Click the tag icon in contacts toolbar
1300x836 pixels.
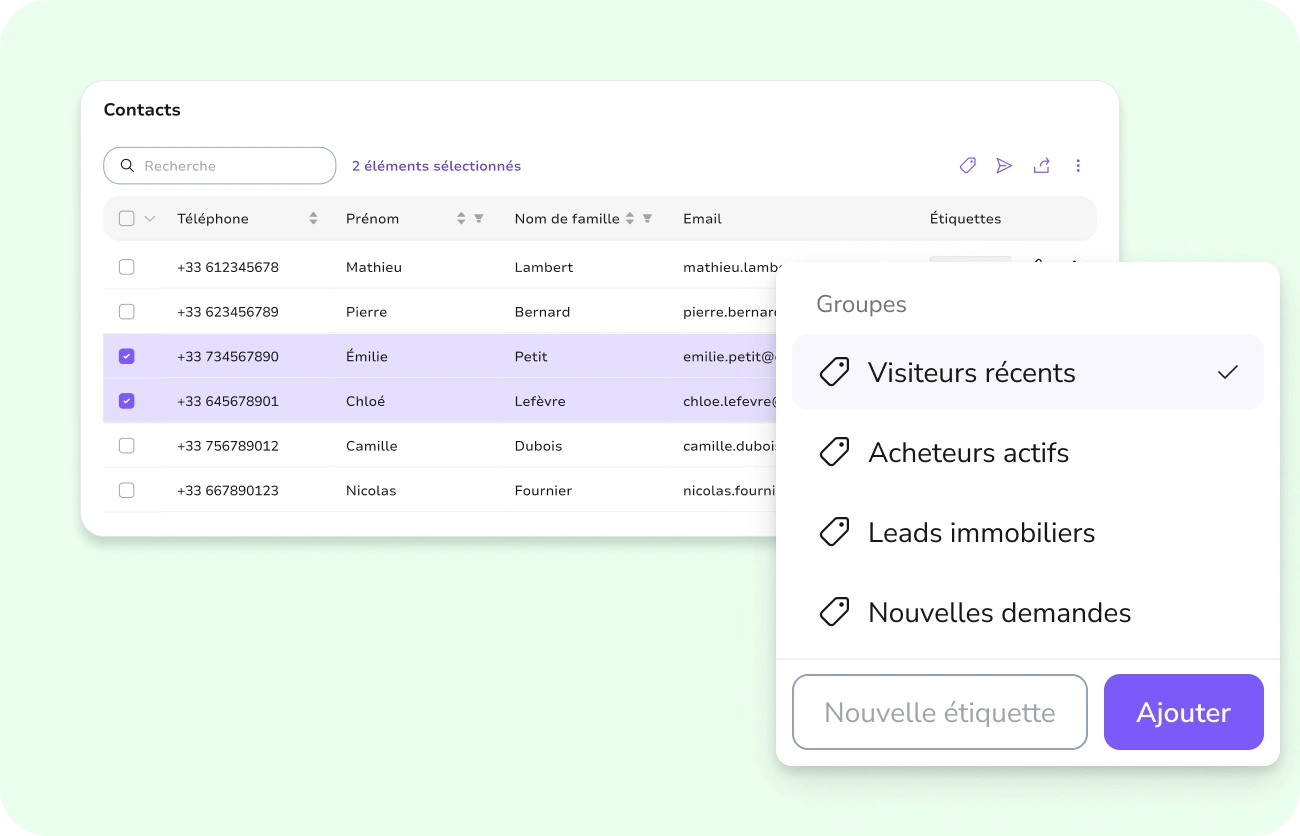pyautogui.click(x=967, y=166)
